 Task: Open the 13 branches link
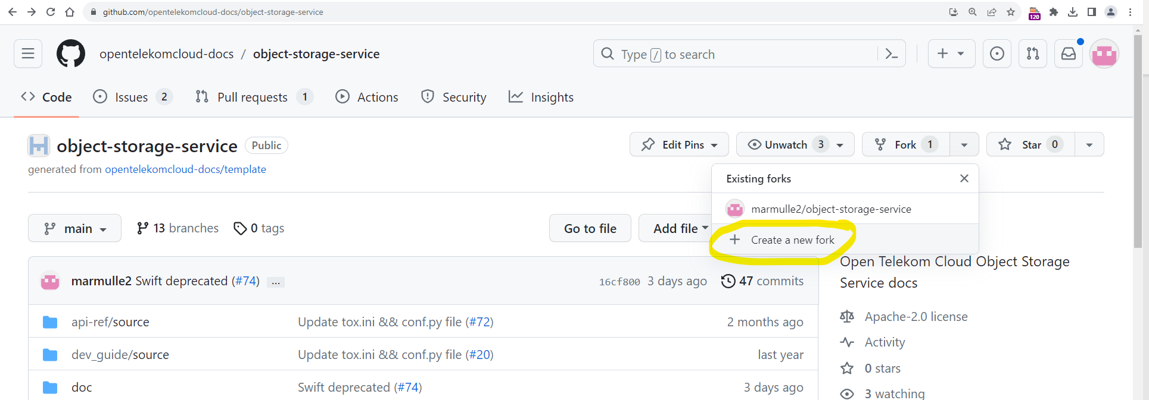[x=177, y=229]
